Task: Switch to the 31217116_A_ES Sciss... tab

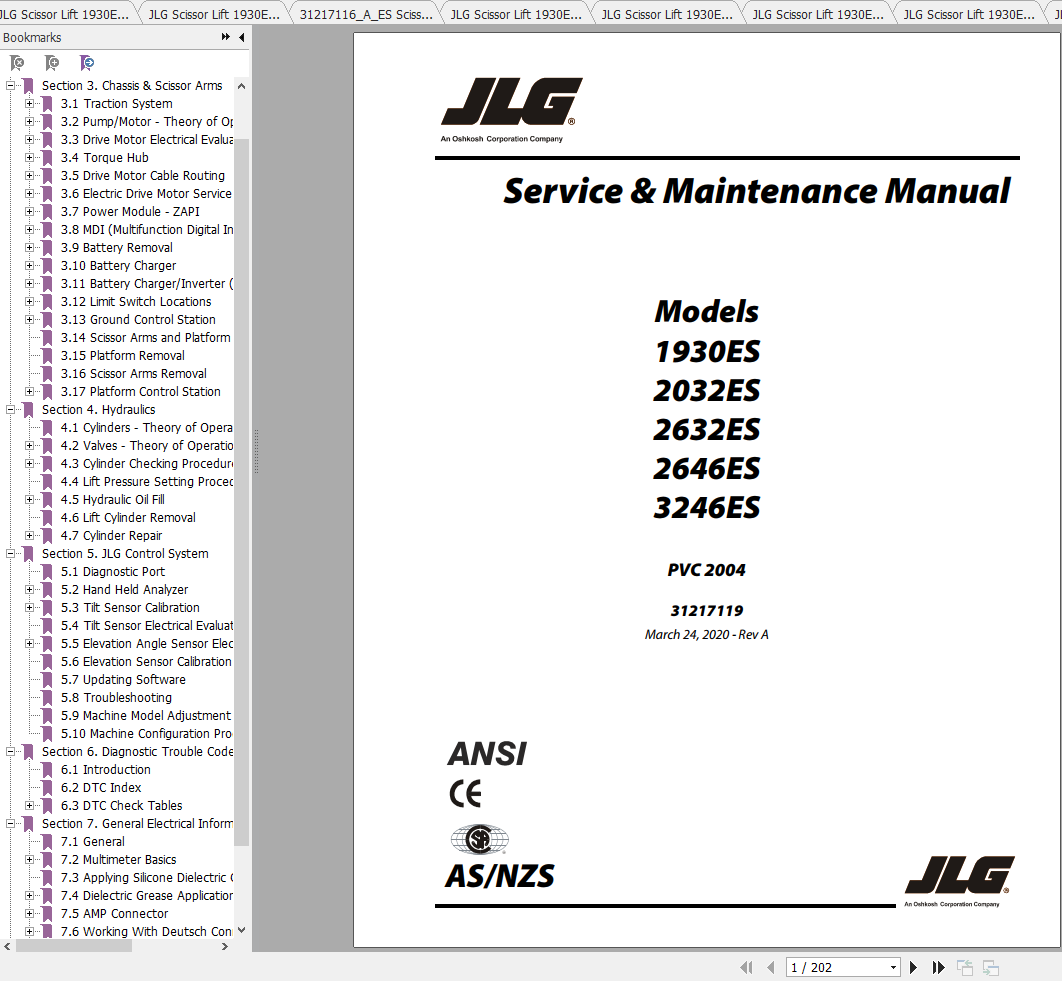Action: click(366, 14)
